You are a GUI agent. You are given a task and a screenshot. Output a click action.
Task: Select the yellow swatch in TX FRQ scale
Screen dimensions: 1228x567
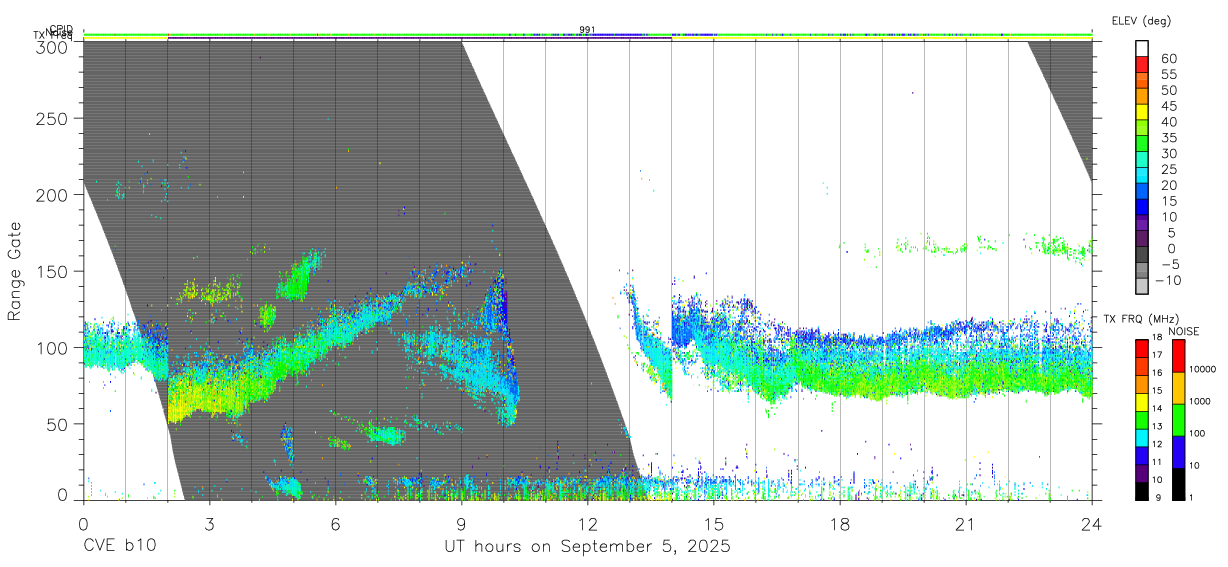coord(1142,402)
